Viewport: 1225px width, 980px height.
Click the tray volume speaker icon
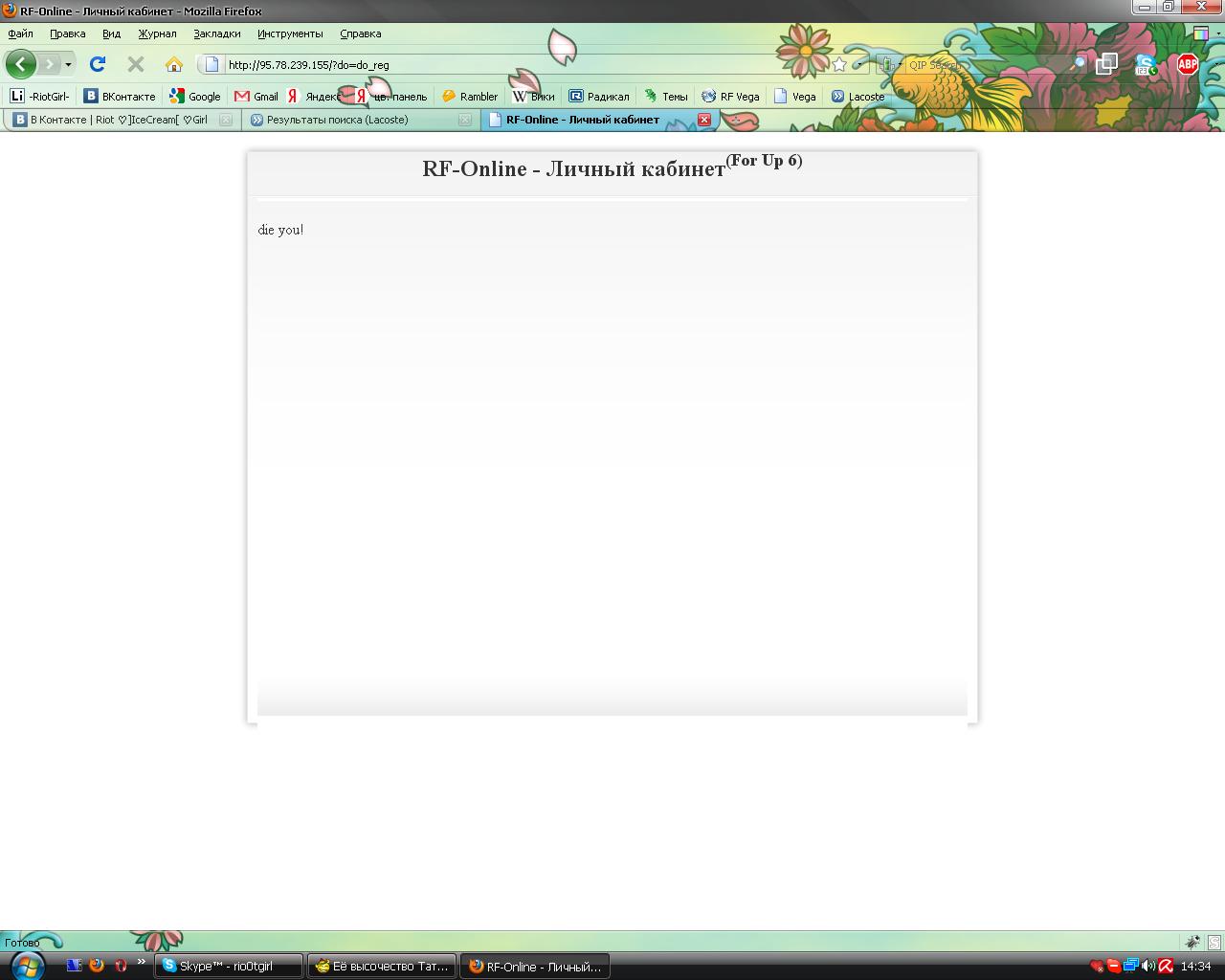pyautogui.click(x=1148, y=966)
